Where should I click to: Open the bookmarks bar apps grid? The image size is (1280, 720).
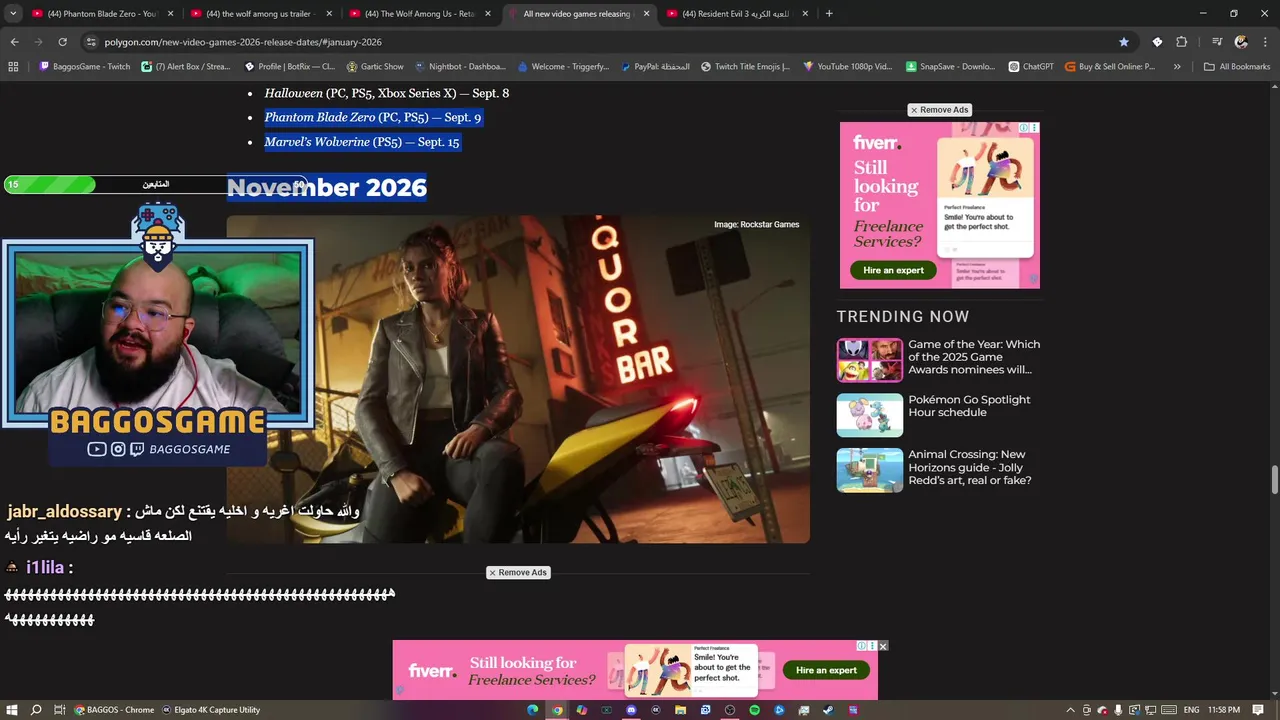13,67
